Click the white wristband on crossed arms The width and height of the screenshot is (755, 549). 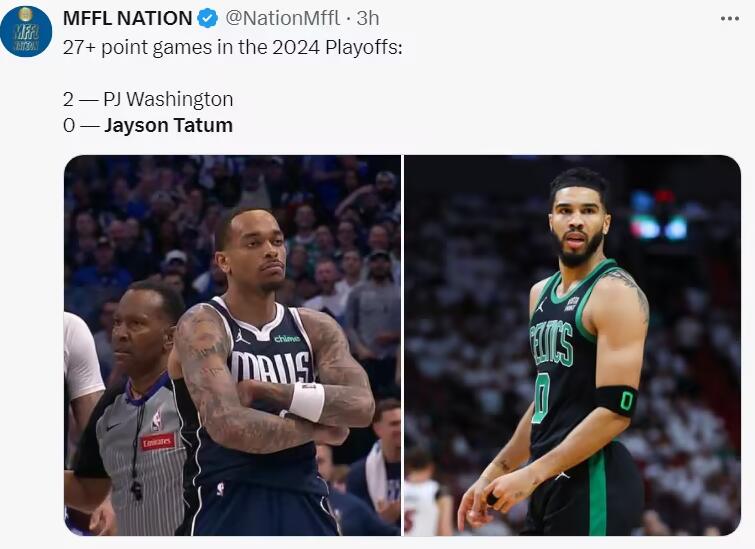306,401
